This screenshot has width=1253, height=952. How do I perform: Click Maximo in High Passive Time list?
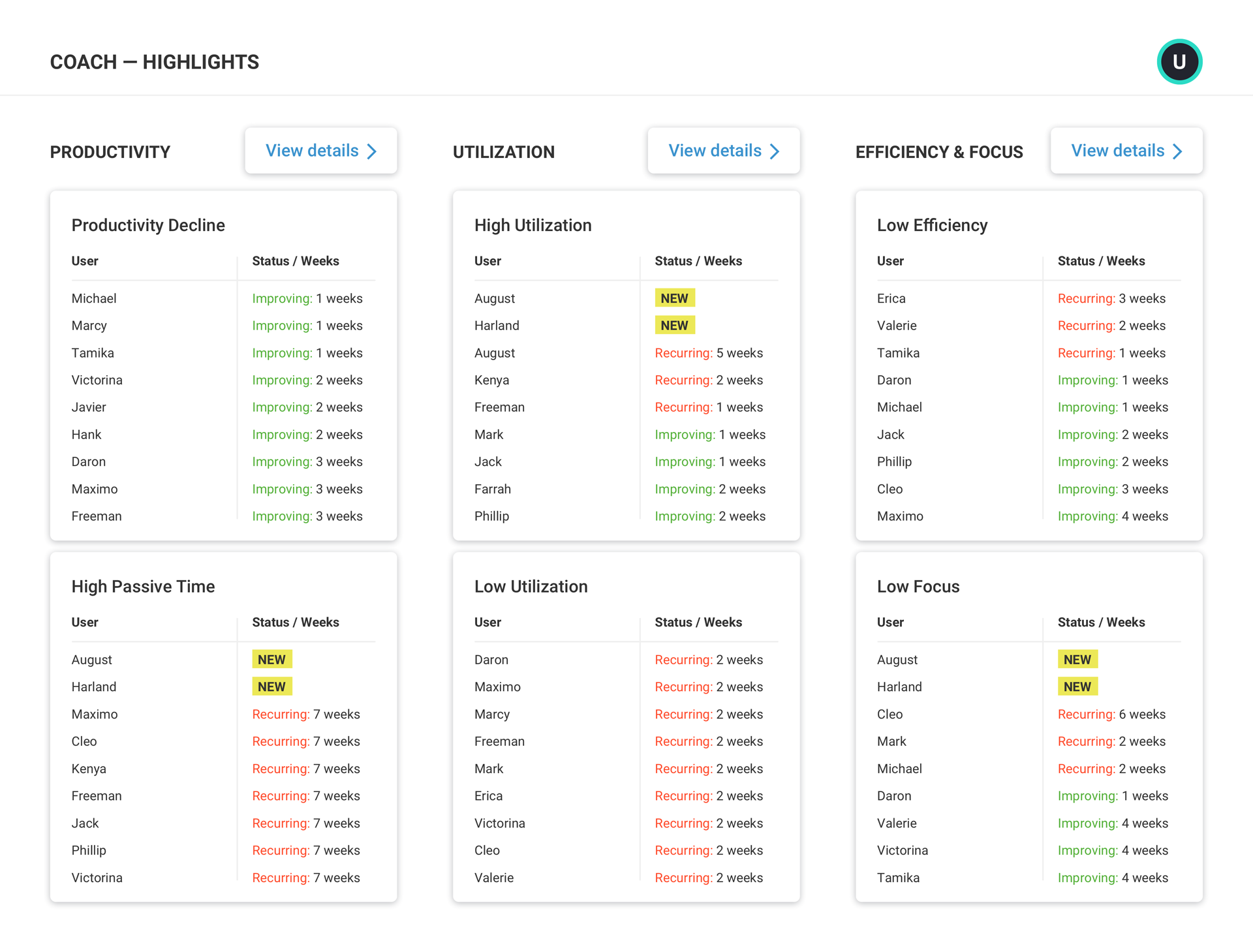[x=95, y=714]
